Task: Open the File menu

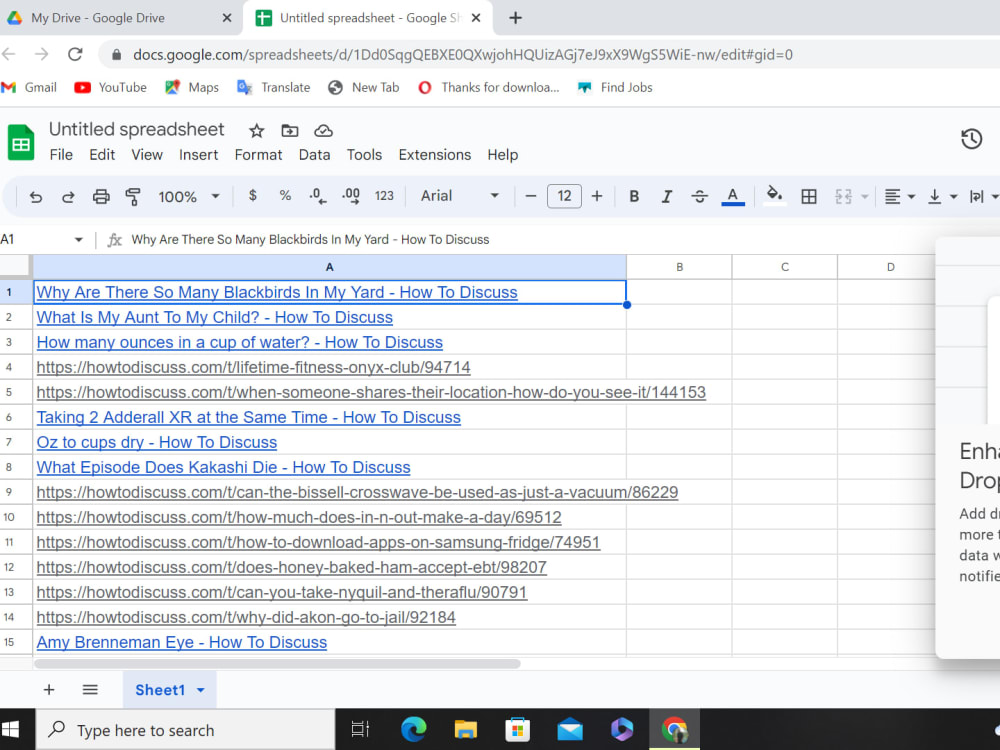Action: [61, 155]
